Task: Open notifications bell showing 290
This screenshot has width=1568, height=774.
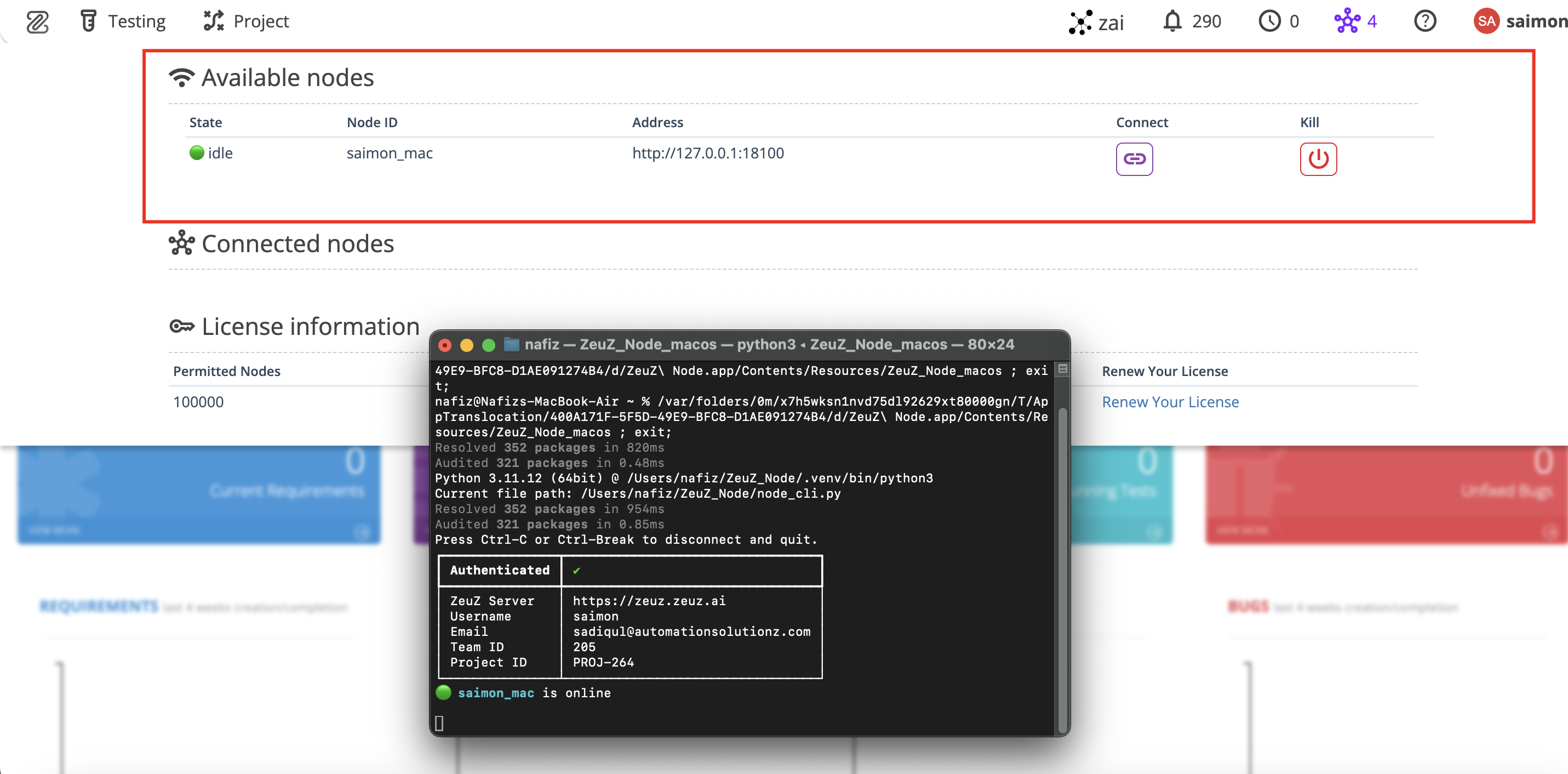Action: (x=1192, y=21)
